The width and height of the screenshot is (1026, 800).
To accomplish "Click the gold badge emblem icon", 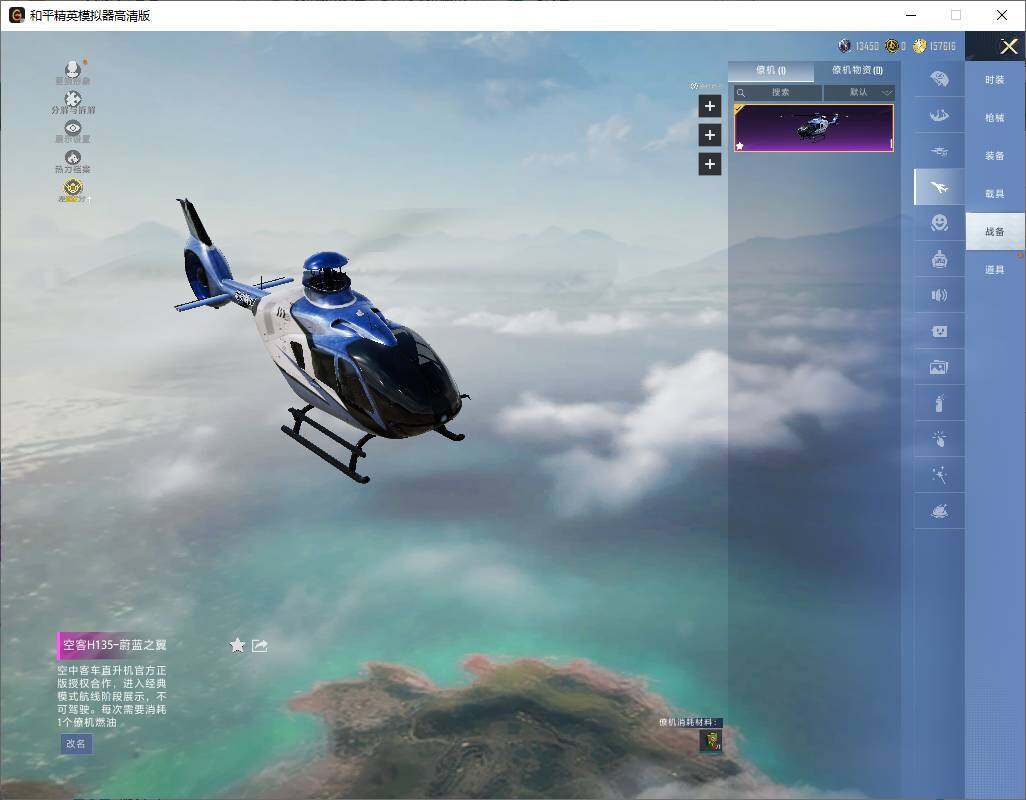I will (x=73, y=188).
